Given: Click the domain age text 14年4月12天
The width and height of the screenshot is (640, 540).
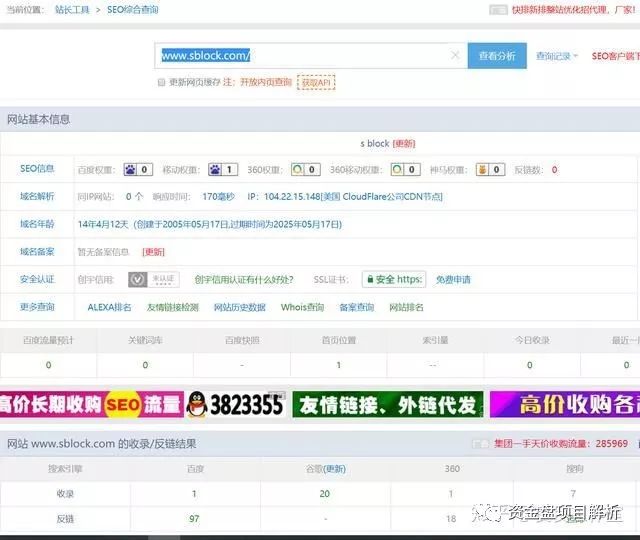Looking at the screenshot, I should pos(103,224).
